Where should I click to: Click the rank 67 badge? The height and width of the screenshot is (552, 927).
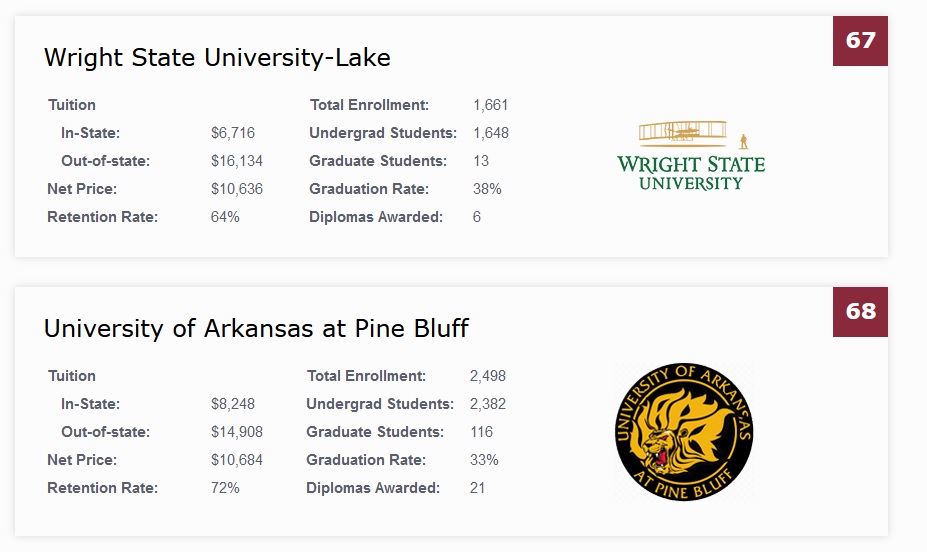(860, 40)
